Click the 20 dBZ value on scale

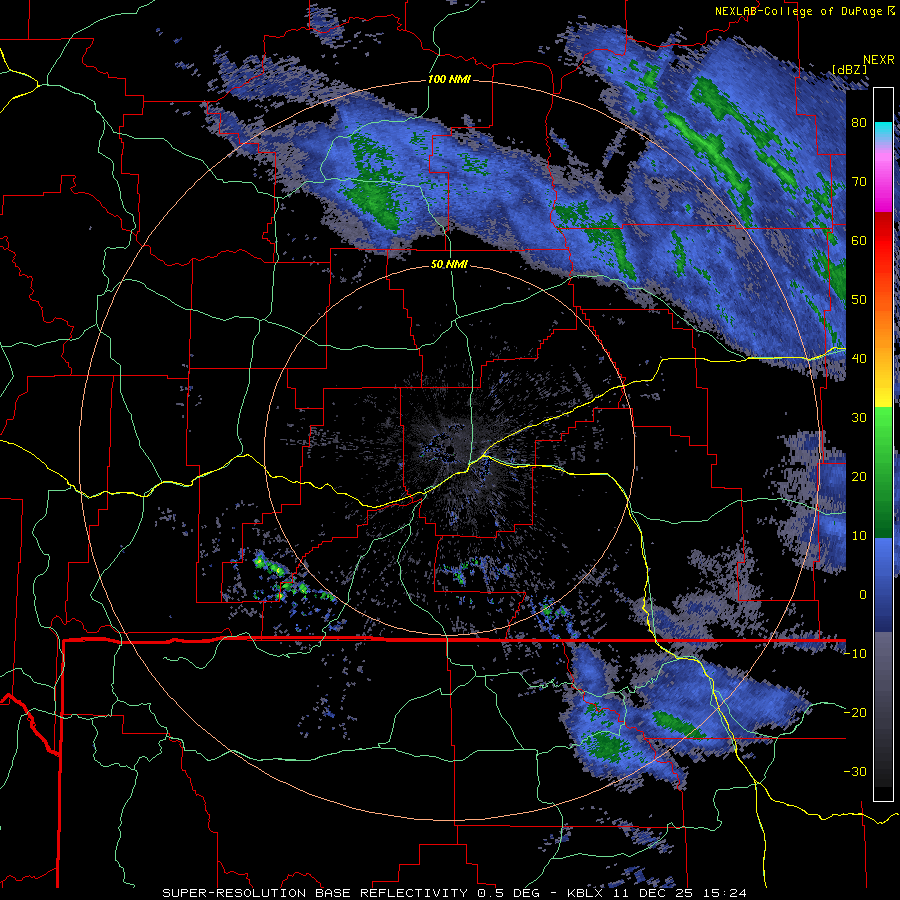point(859,476)
